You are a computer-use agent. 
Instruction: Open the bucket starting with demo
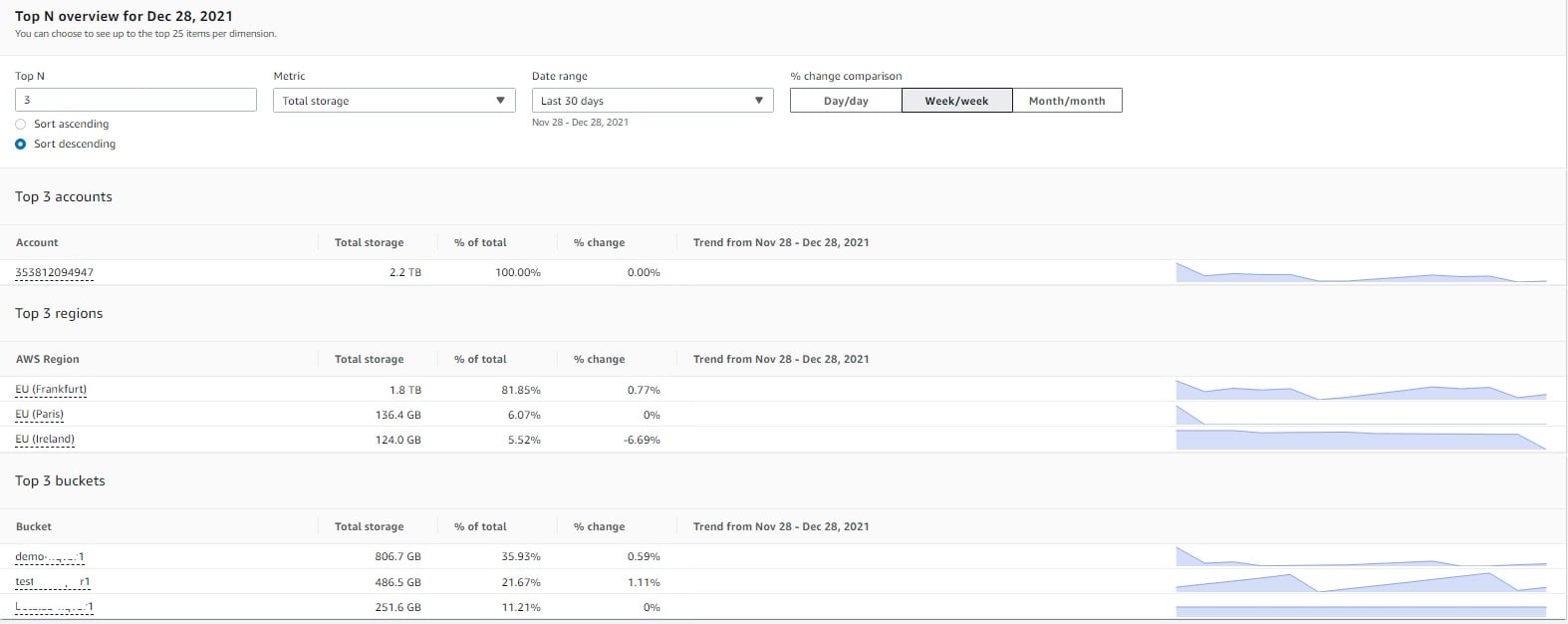pos(50,557)
